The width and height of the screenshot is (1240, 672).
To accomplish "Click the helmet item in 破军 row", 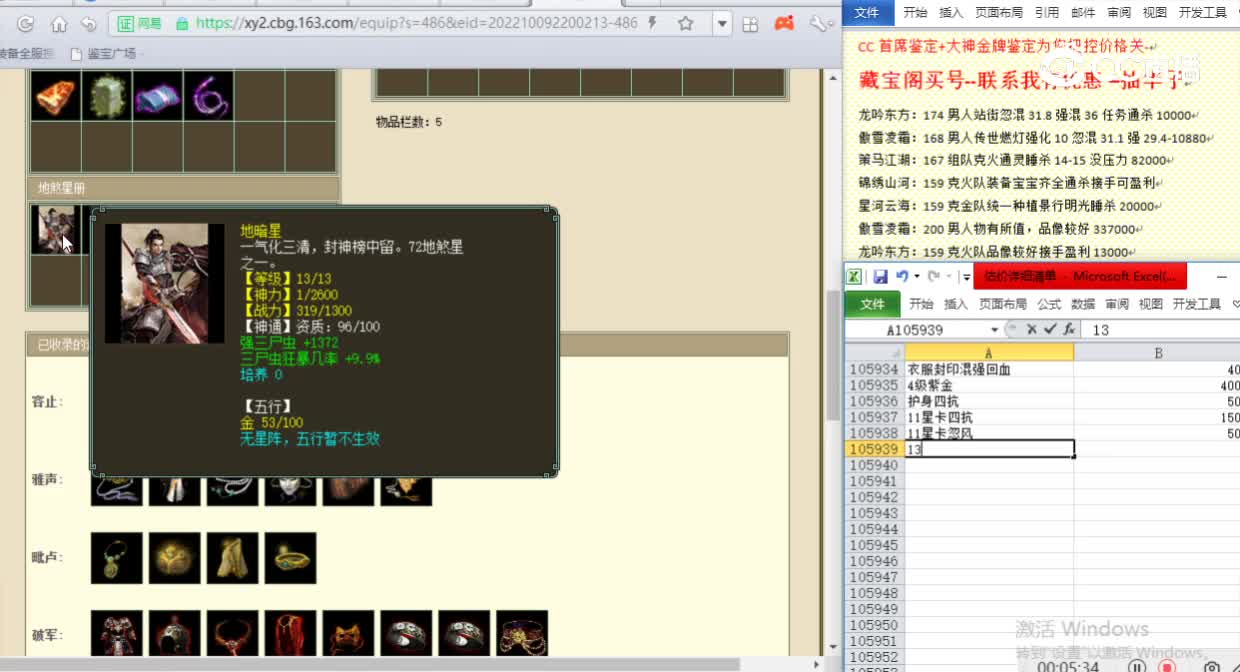I will [x=174, y=633].
